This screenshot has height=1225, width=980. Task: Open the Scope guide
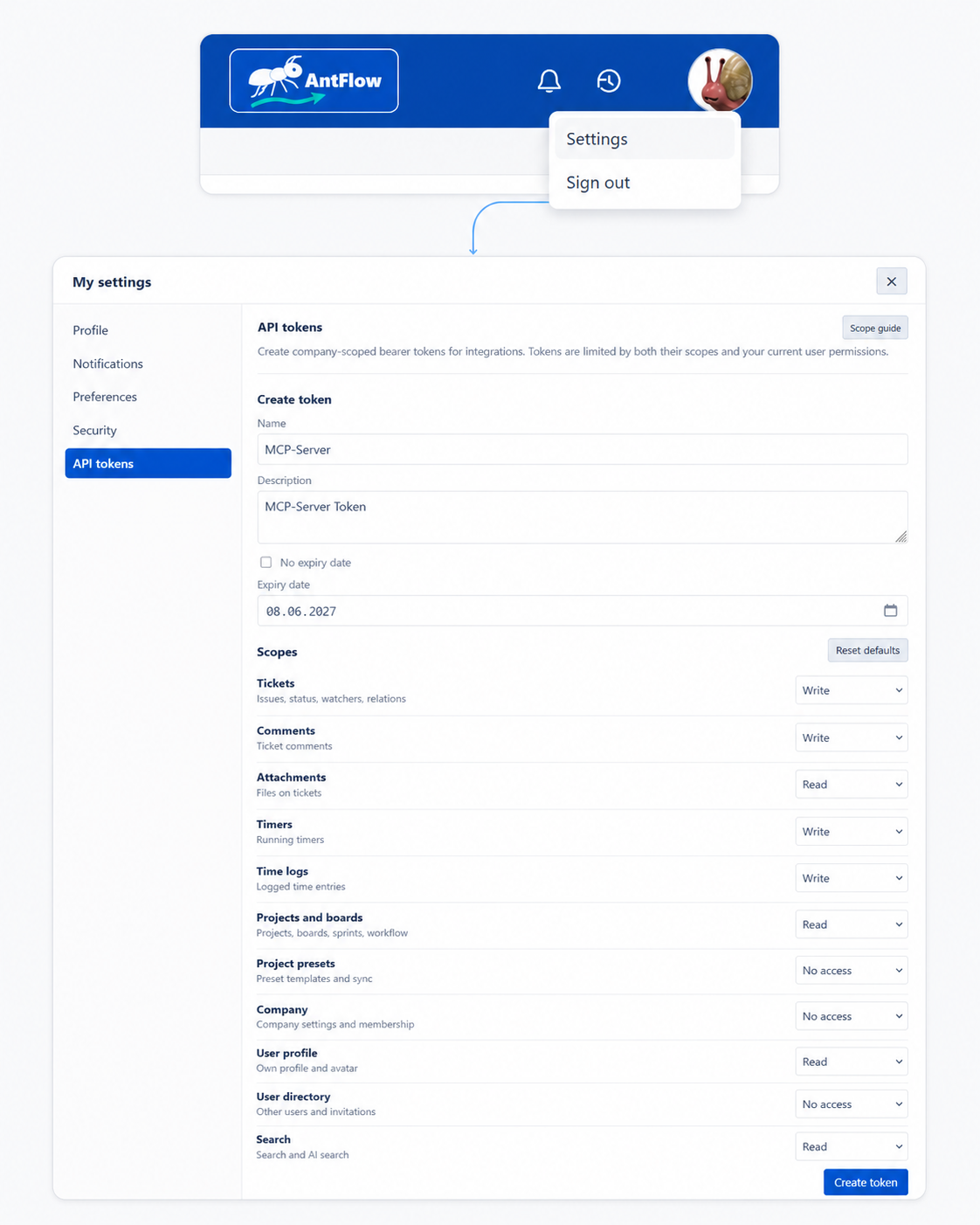click(875, 328)
